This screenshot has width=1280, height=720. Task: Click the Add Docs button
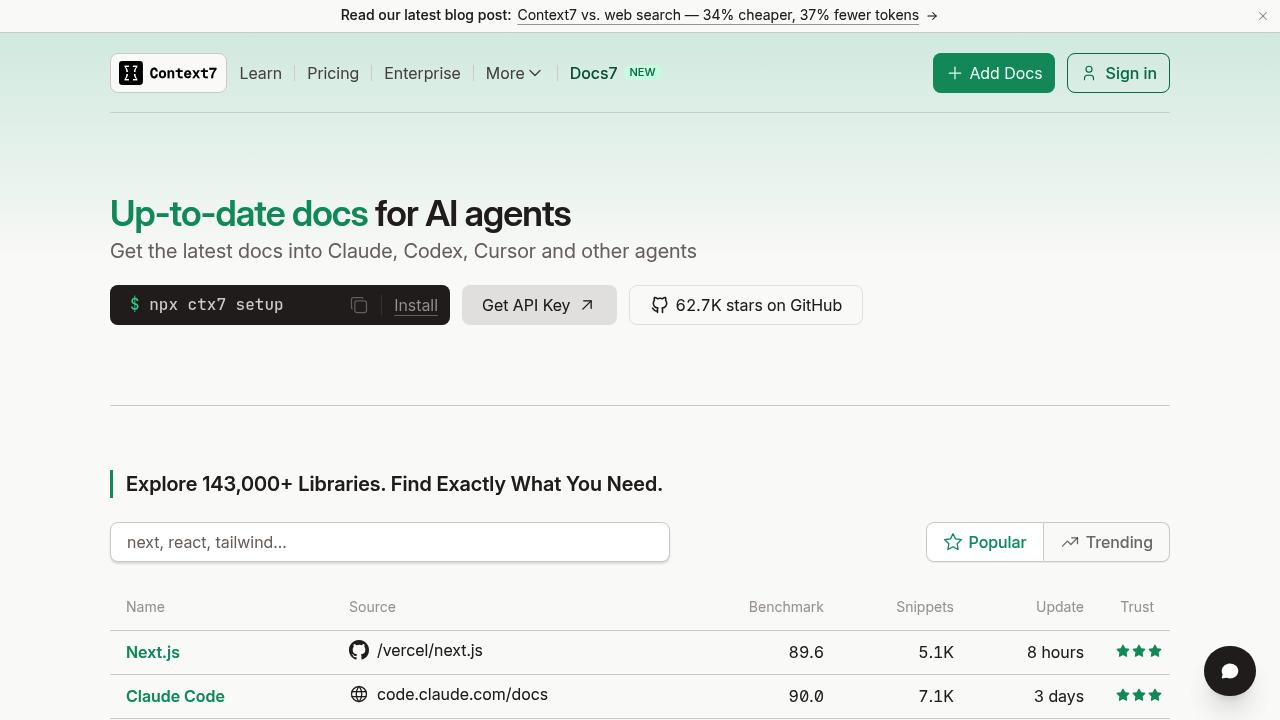tap(994, 73)
